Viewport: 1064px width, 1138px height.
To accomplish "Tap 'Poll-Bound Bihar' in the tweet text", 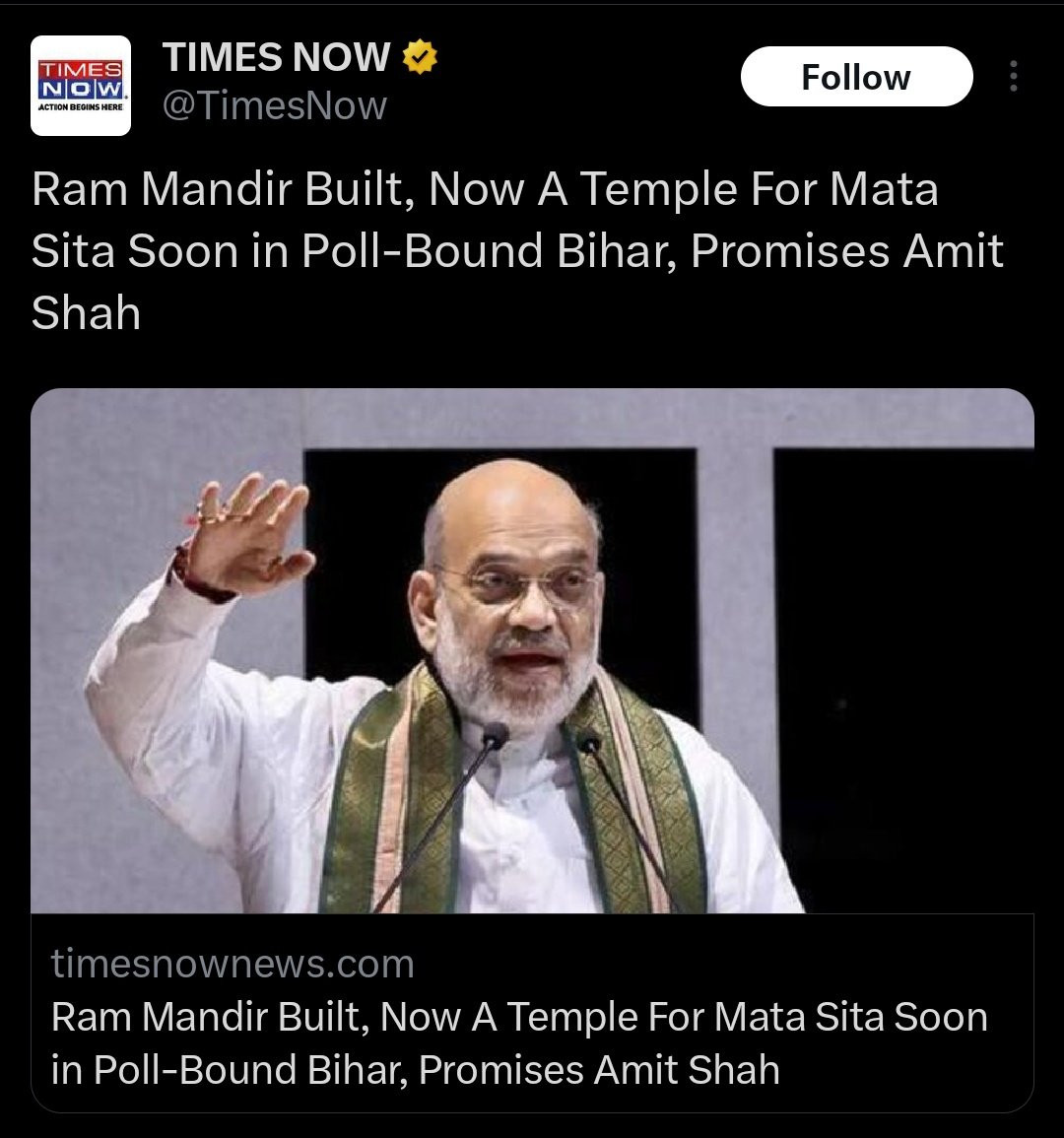I will coord(490,251).
